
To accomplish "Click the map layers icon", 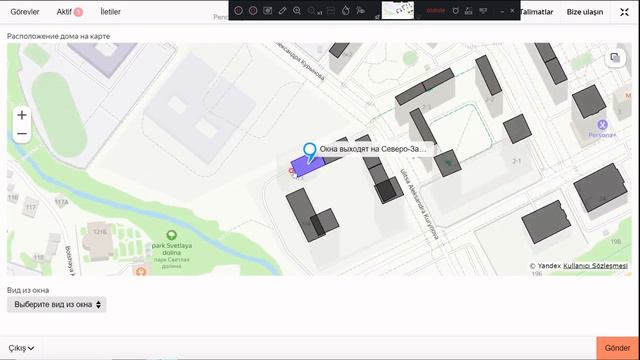I will tap(615, 58).
